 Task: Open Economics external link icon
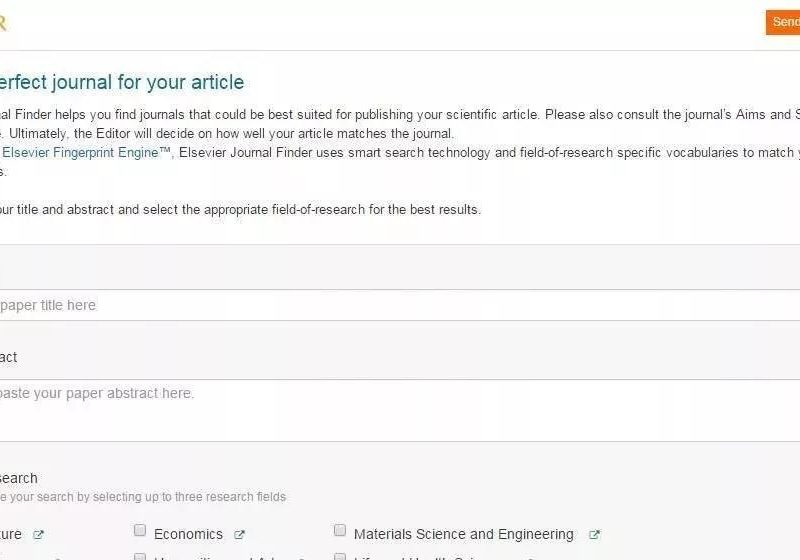tap(239, 535)
